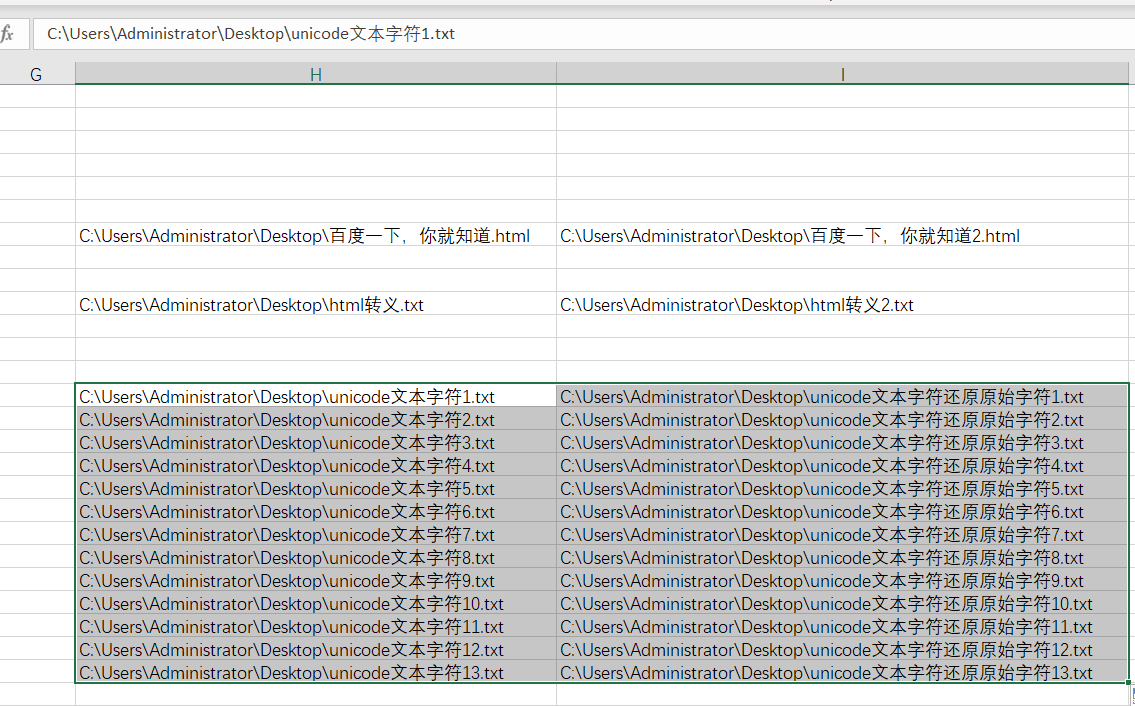Click the formula bar text field

point(583,34)
